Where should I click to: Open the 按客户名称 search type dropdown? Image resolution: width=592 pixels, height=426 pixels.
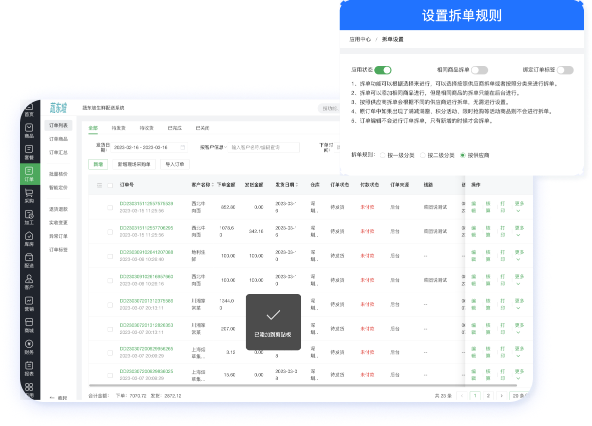213,147
